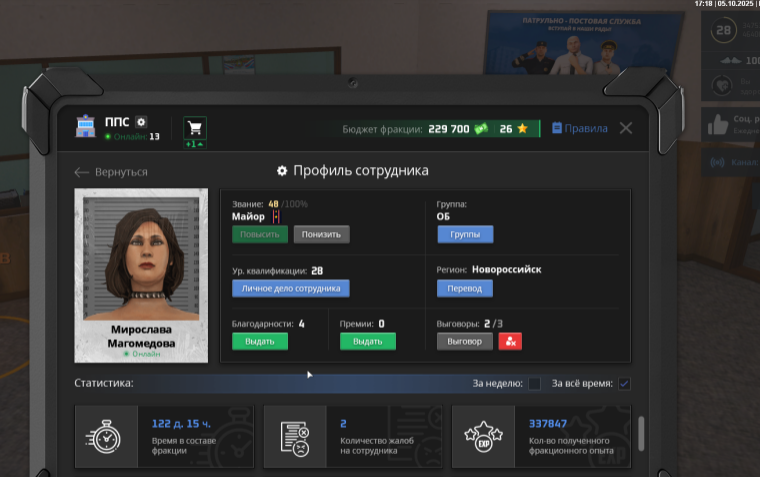Enable the За неделю checkbox
760x477 pixels.
[534, 384]
